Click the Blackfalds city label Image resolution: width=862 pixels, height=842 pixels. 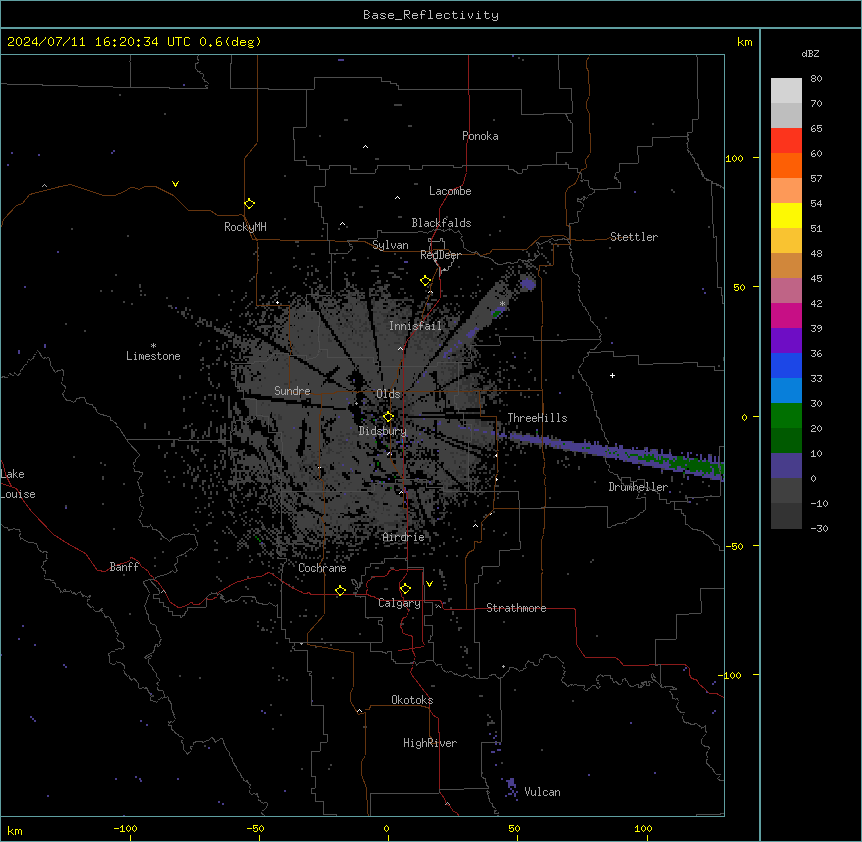pyautogui.click(x=441, y=223)
